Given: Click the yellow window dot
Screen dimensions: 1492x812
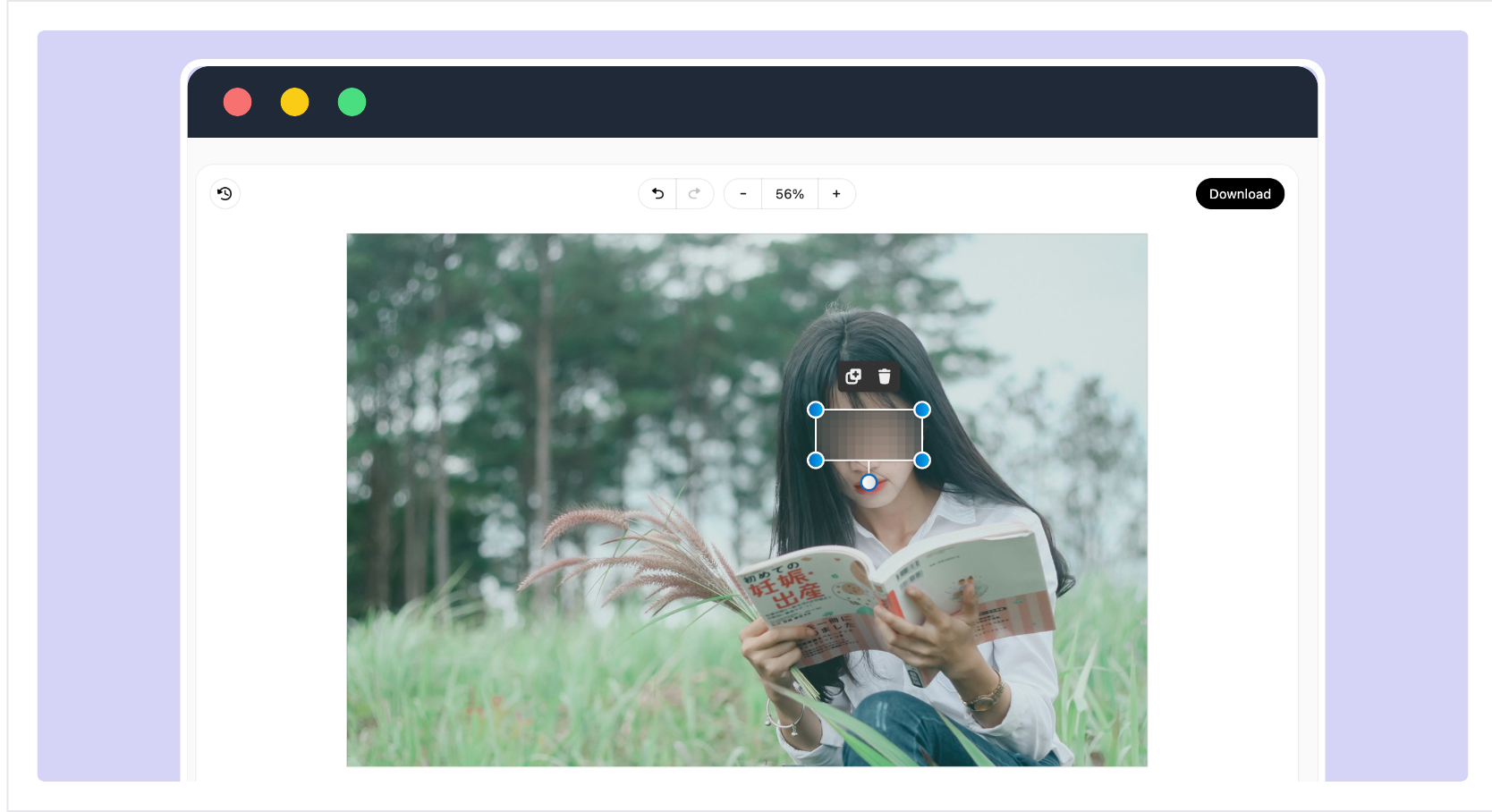Looking at the screenshot, I should (x=294, y=102).
